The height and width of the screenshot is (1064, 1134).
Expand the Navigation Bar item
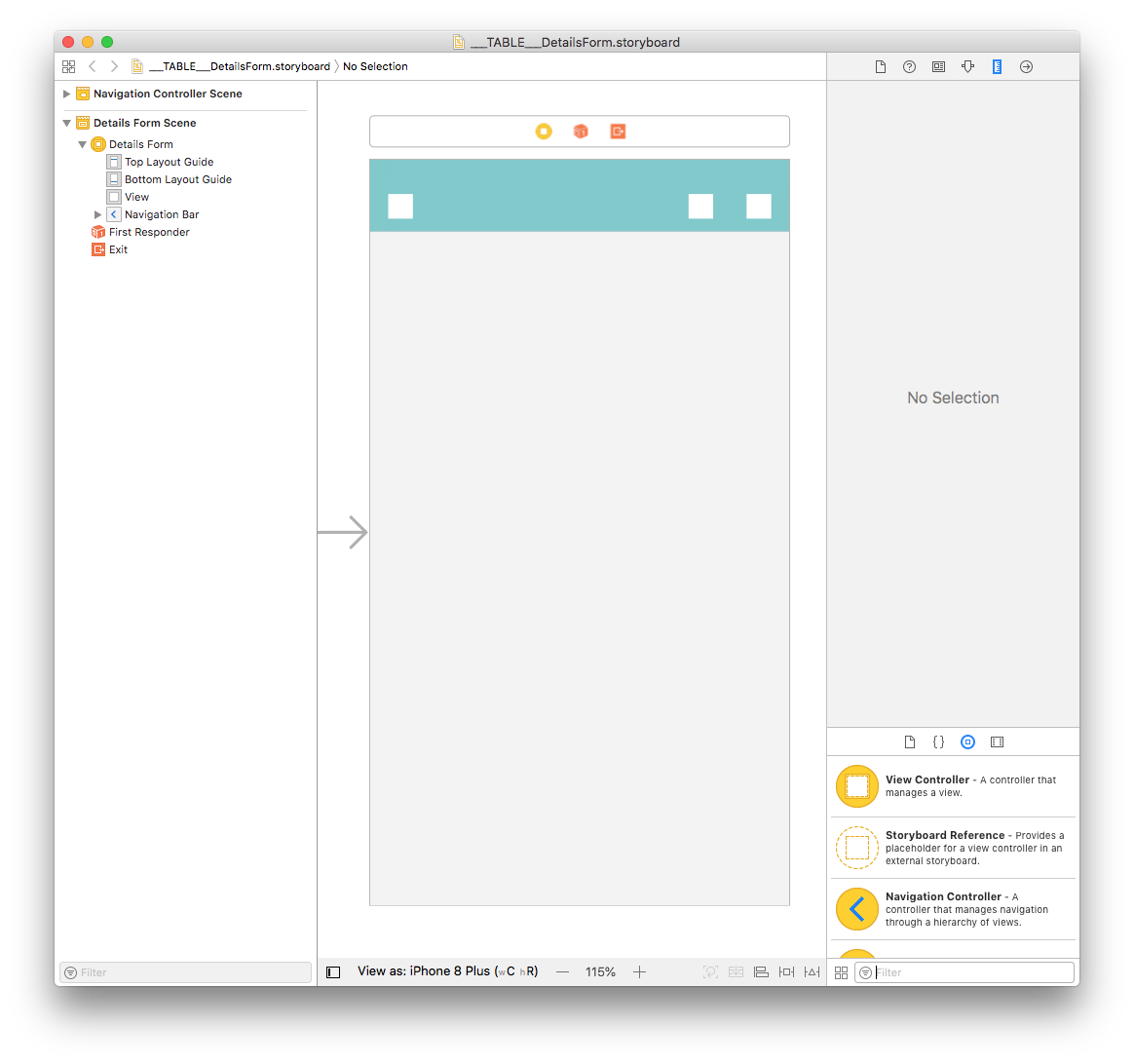point(97,214)
